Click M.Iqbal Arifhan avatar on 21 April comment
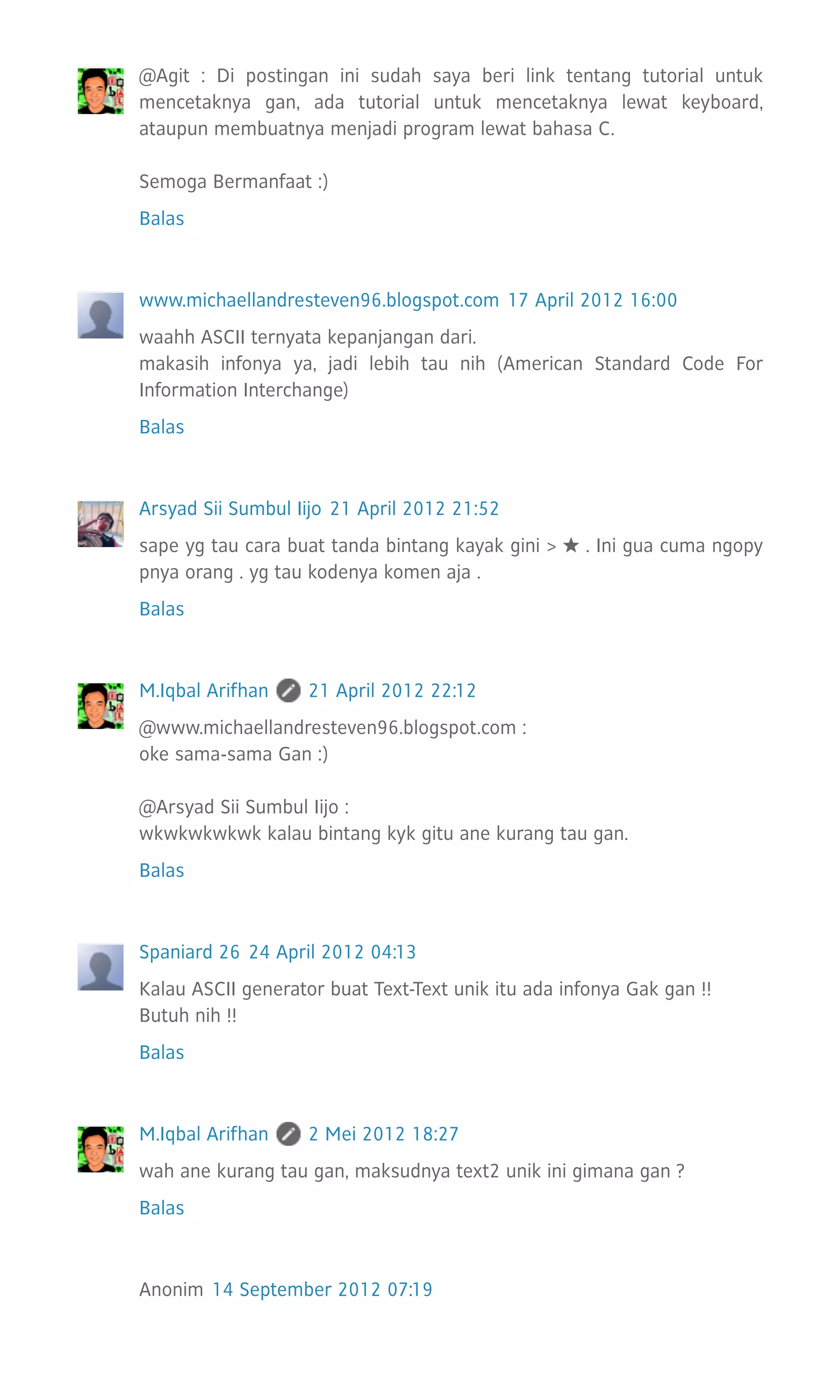 (x=100, y=706)
